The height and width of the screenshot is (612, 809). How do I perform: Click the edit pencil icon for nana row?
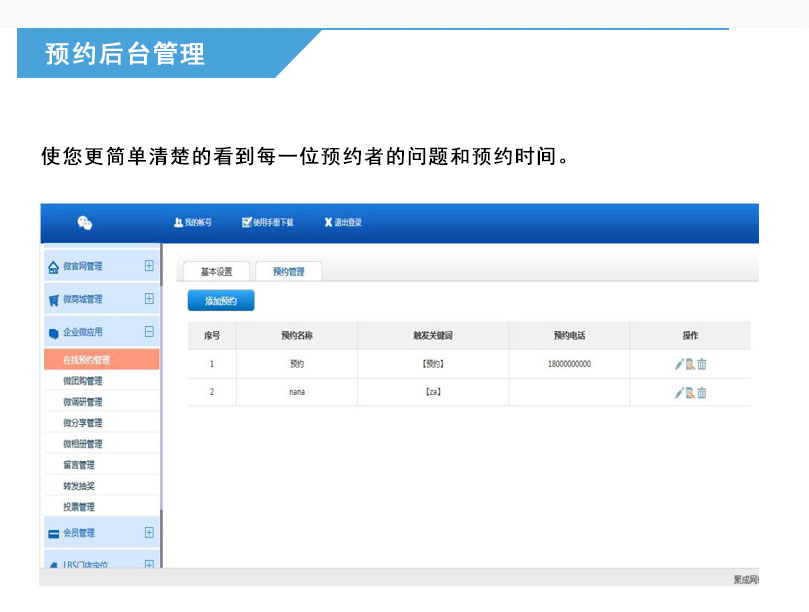click(x=679, y=392)
